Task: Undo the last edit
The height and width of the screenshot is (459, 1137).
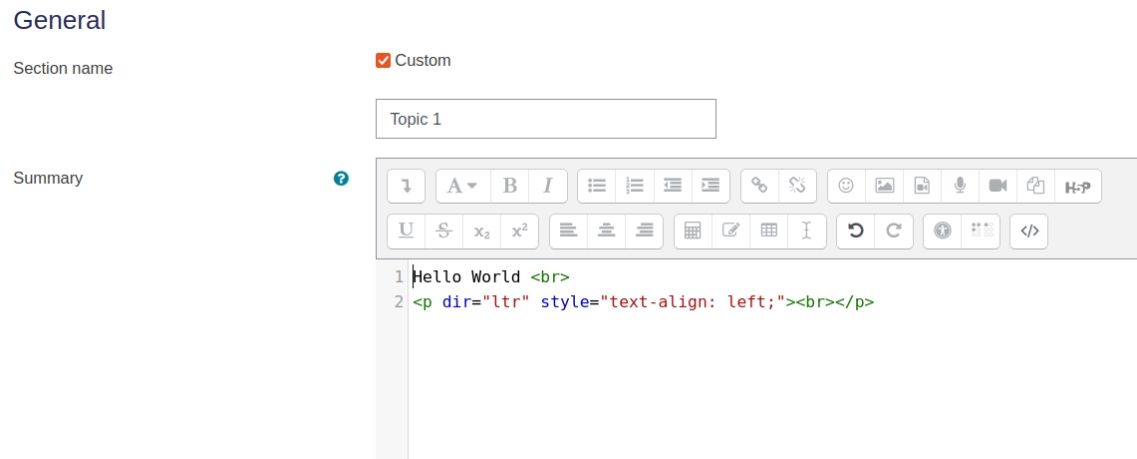Action: click(856, 231)
